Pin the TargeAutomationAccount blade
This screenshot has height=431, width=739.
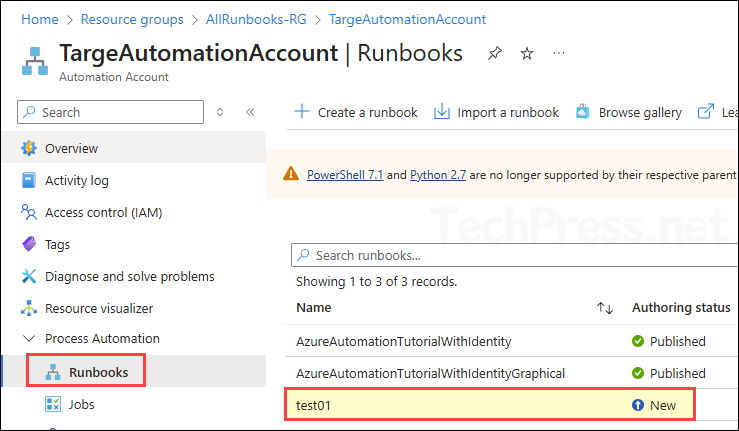[494, 53]
